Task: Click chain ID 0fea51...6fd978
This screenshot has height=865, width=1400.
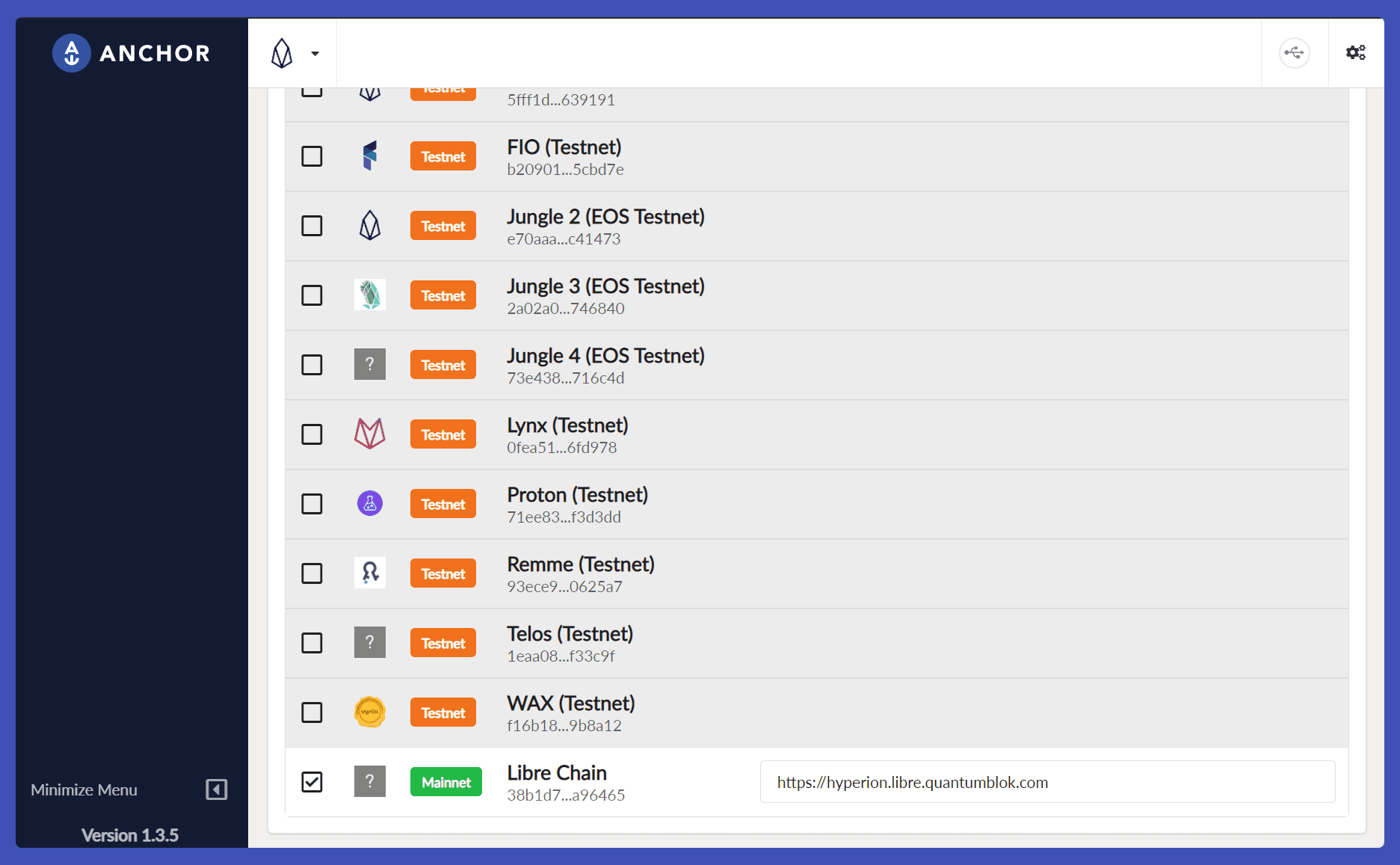Action: (x=562, y=448)
